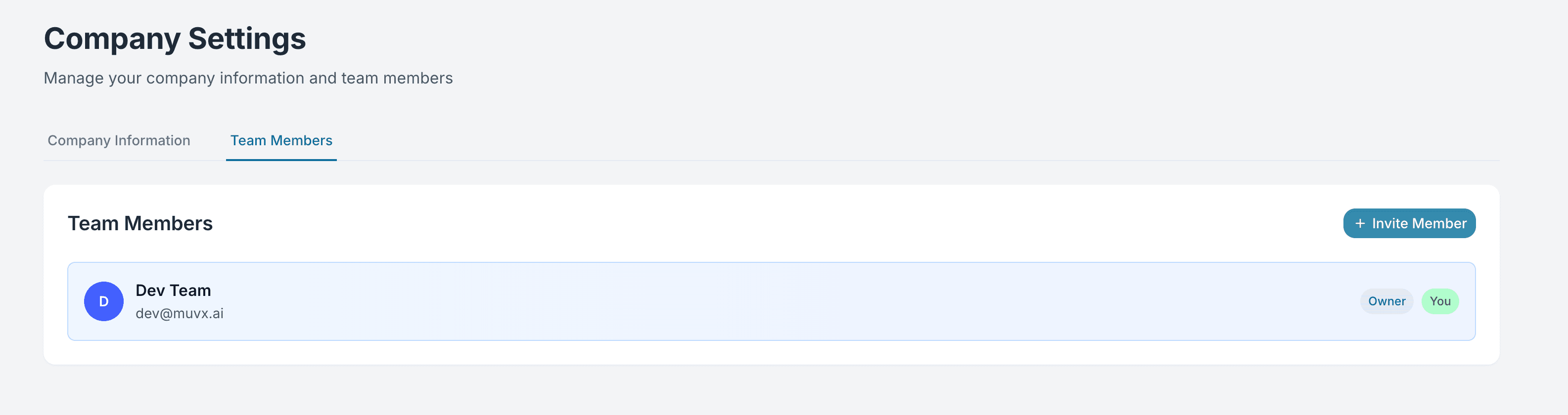Image resolution: width=1568 pixels, height=415 pixels.
Task: Click the blue "D" avatar circle
Action: [103, 301]
